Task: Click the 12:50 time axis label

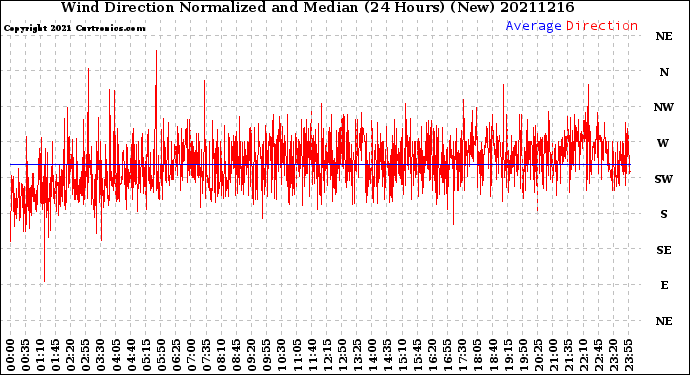Action: (x=342, y=355)
